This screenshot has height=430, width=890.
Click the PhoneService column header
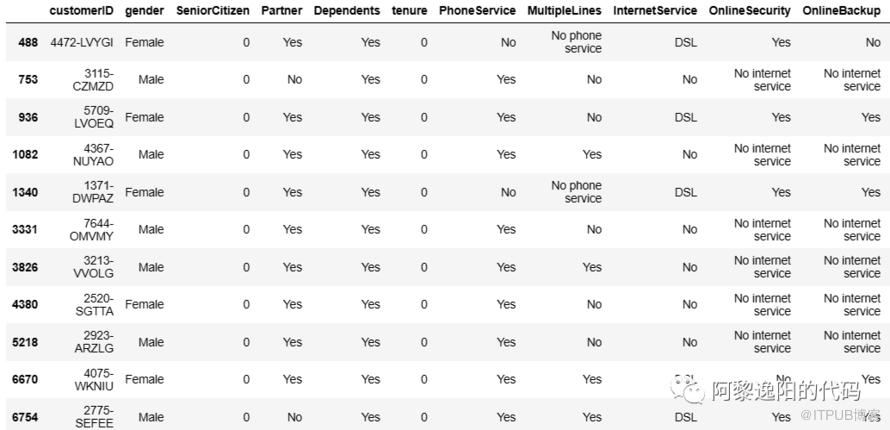(x=478, y=11)
